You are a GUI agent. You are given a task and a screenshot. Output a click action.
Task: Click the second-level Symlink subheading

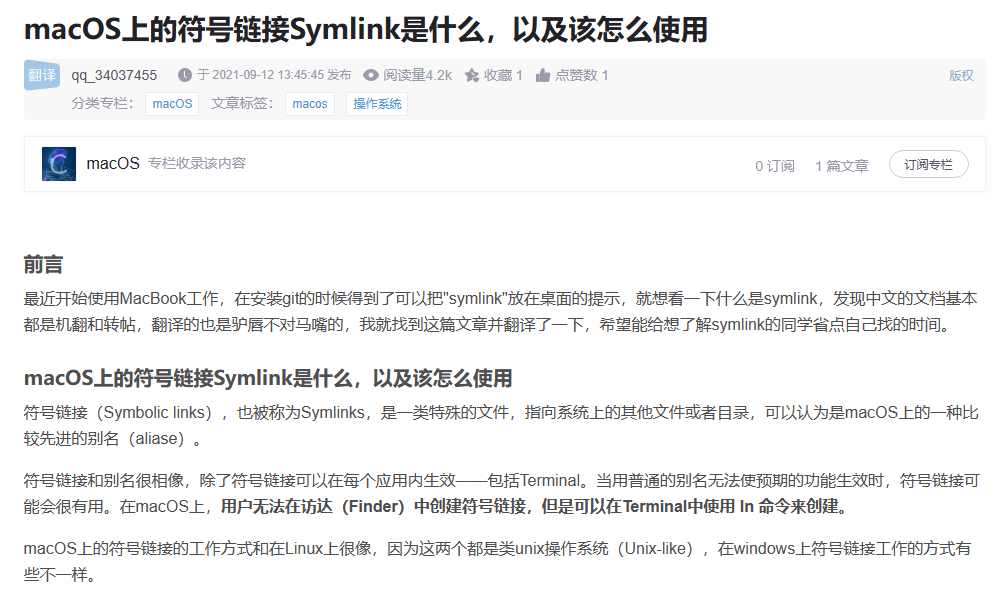click(x=268, y=378)
